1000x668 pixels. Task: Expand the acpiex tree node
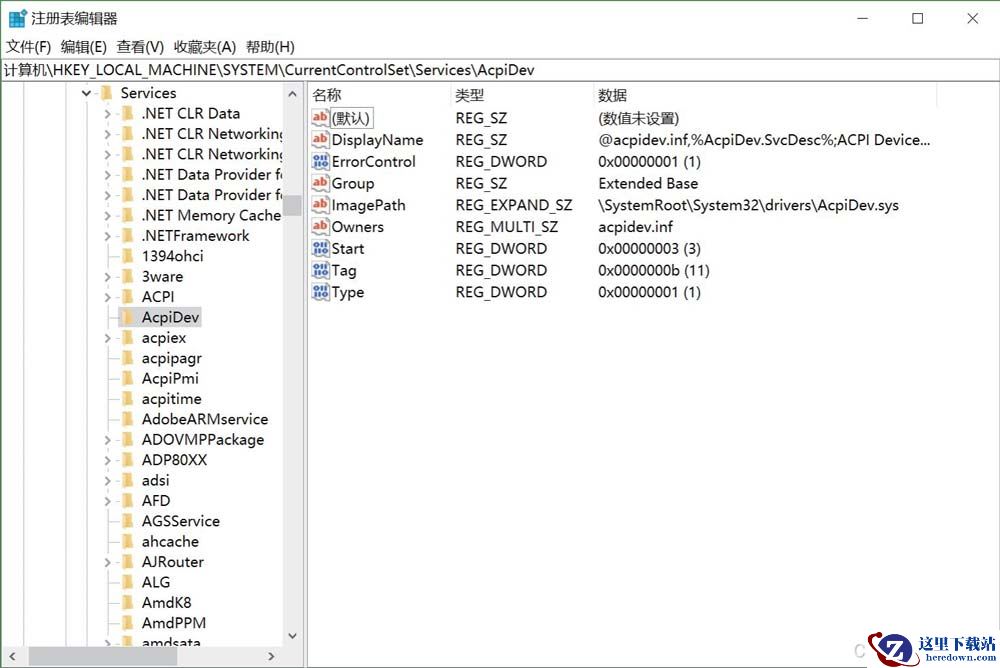tap(107, 338)
